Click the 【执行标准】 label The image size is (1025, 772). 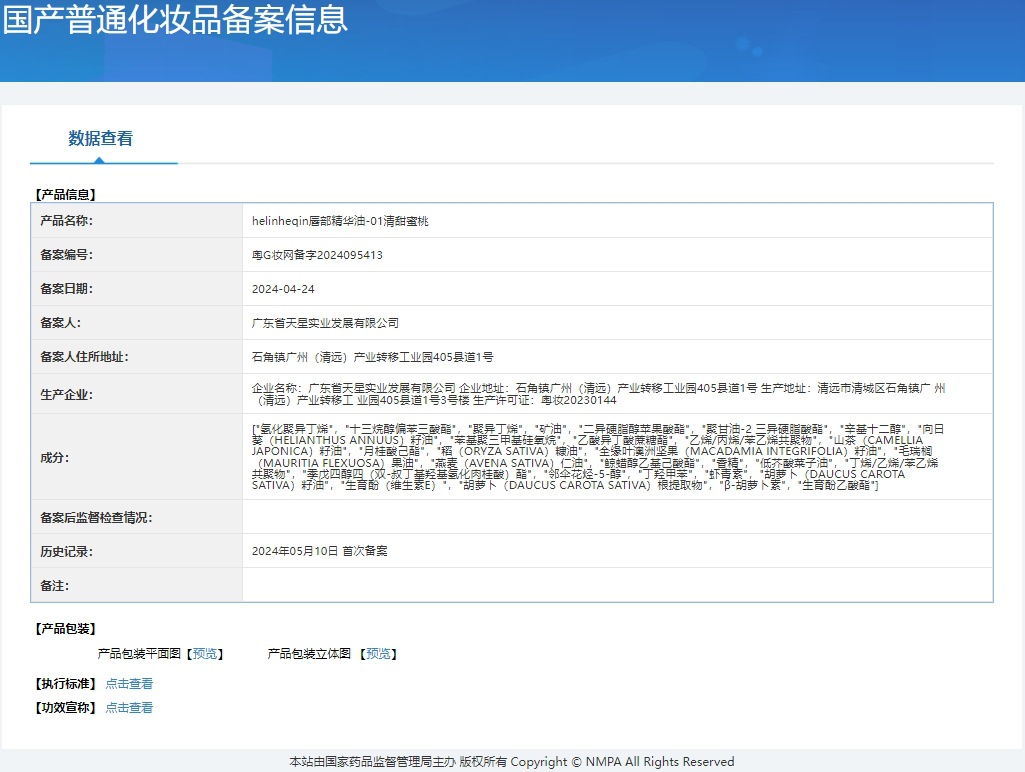point(65,684)
